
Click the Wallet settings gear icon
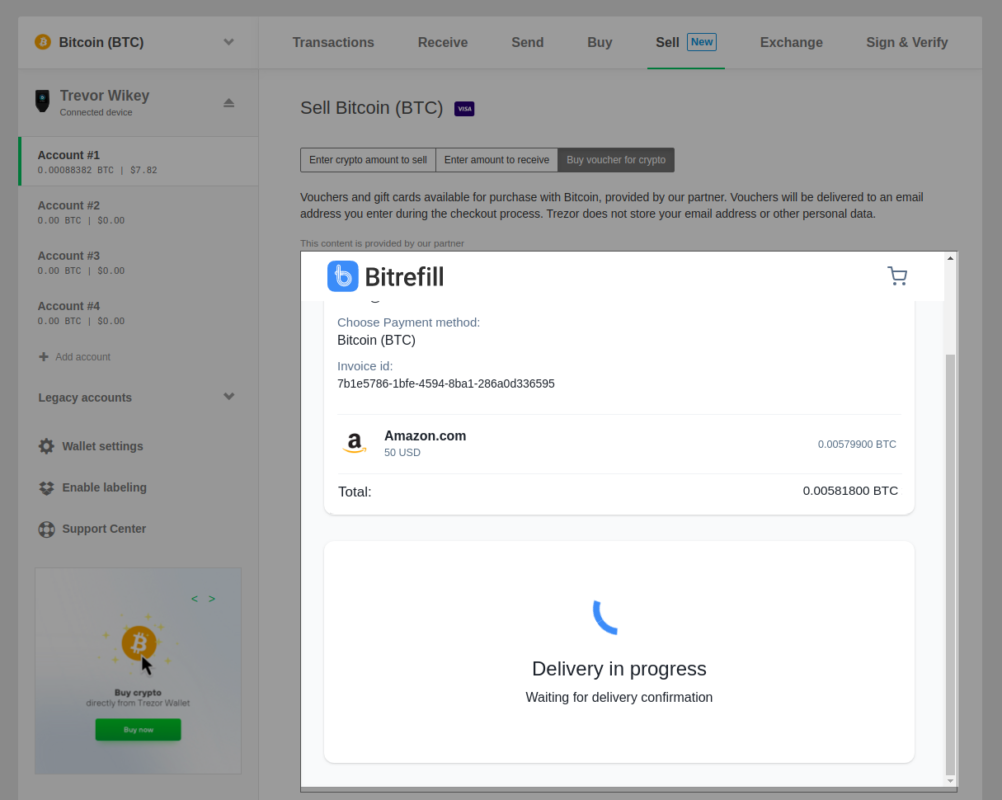click(46, 446)
